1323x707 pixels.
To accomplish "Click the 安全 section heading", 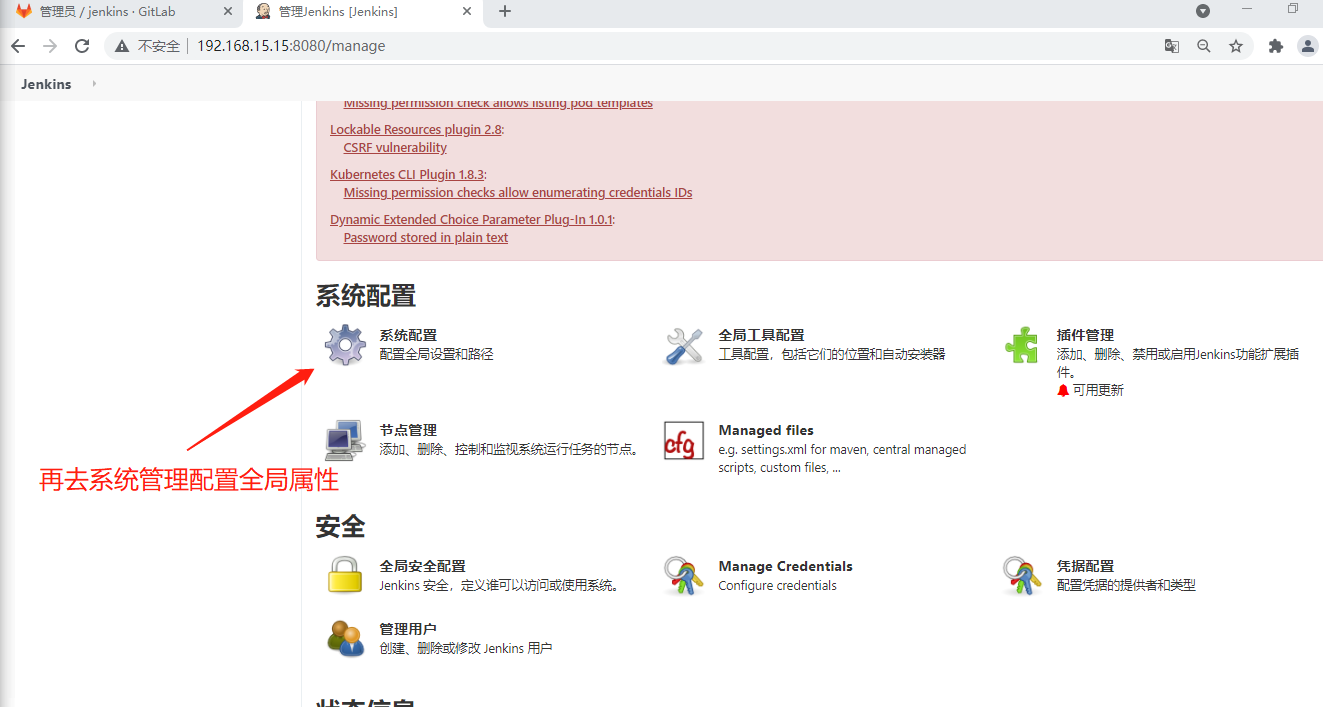I will pyautogui.click(x=340, y=526).
